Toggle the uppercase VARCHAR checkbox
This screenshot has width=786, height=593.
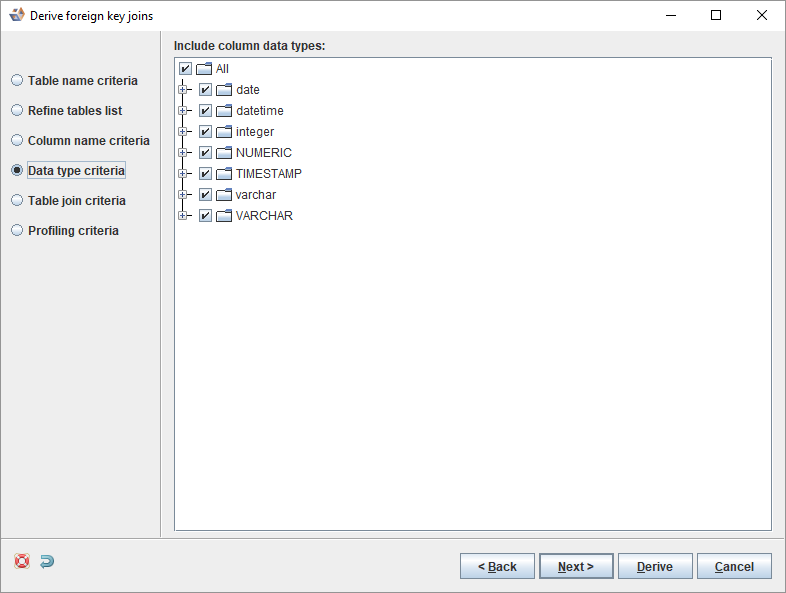coord(205,216)
